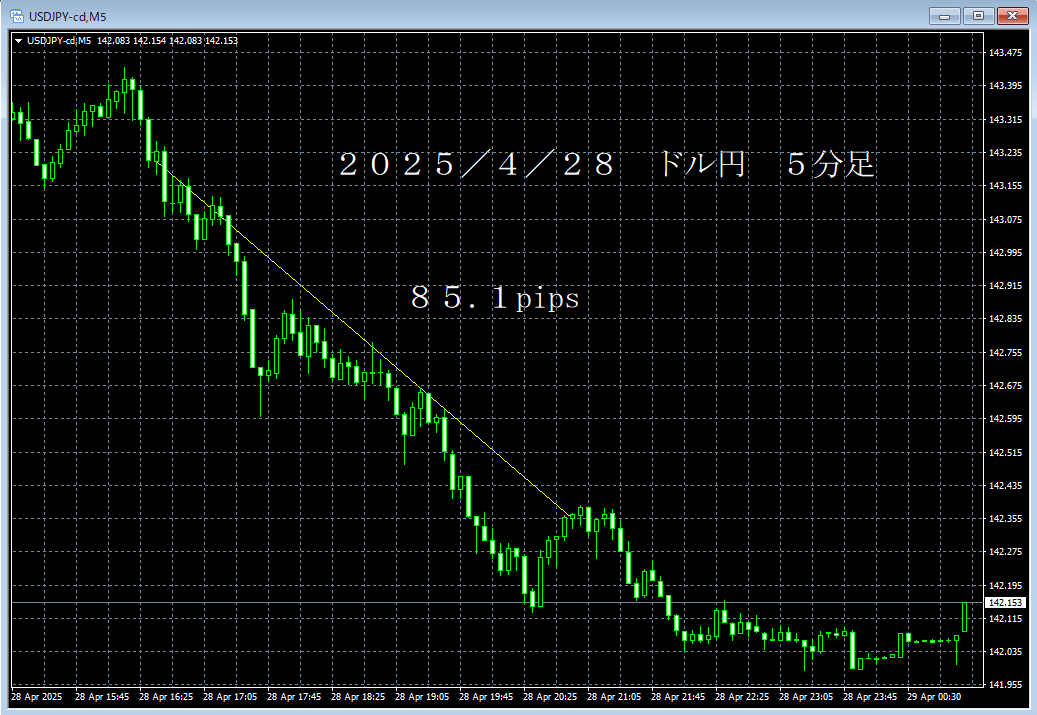Click the 142.435 price scale label

[1005, 485]
